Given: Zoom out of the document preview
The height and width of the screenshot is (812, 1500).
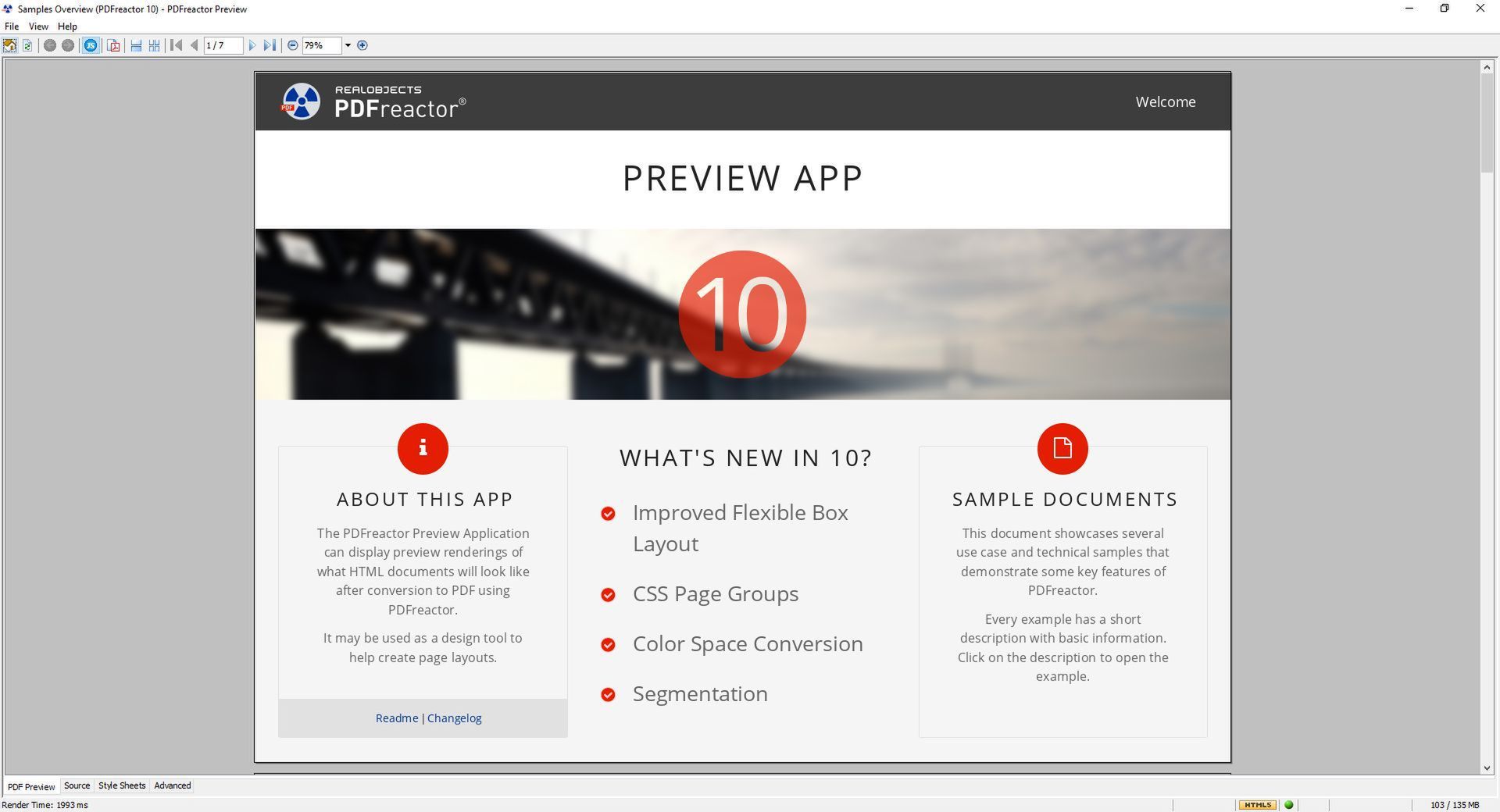Looking at the screenshot, I should point(292,45).
